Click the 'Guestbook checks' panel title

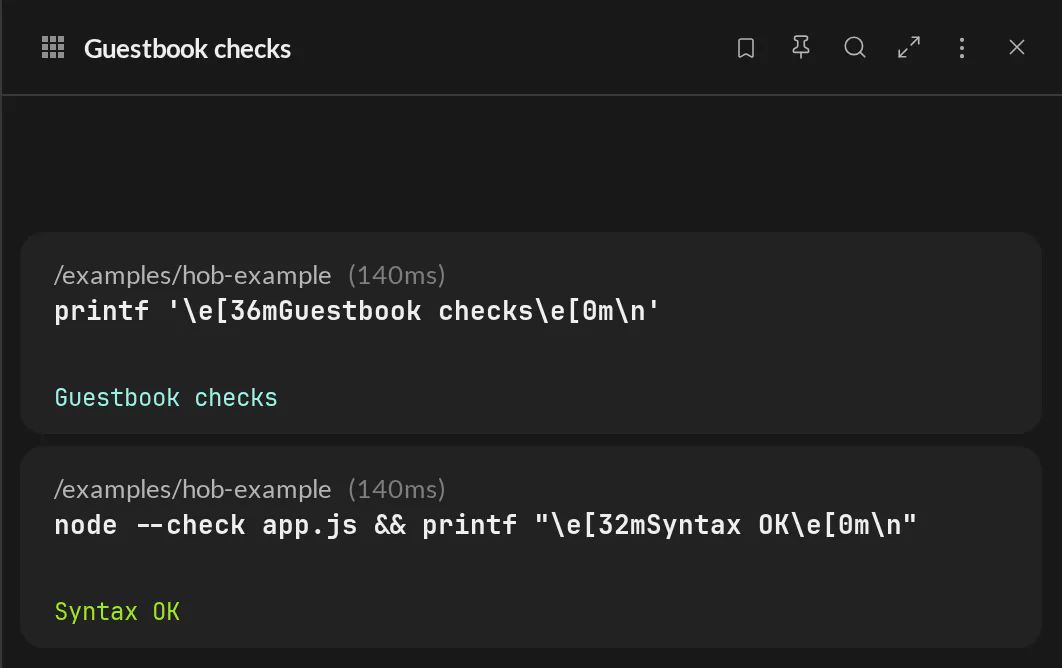(188, 49)
